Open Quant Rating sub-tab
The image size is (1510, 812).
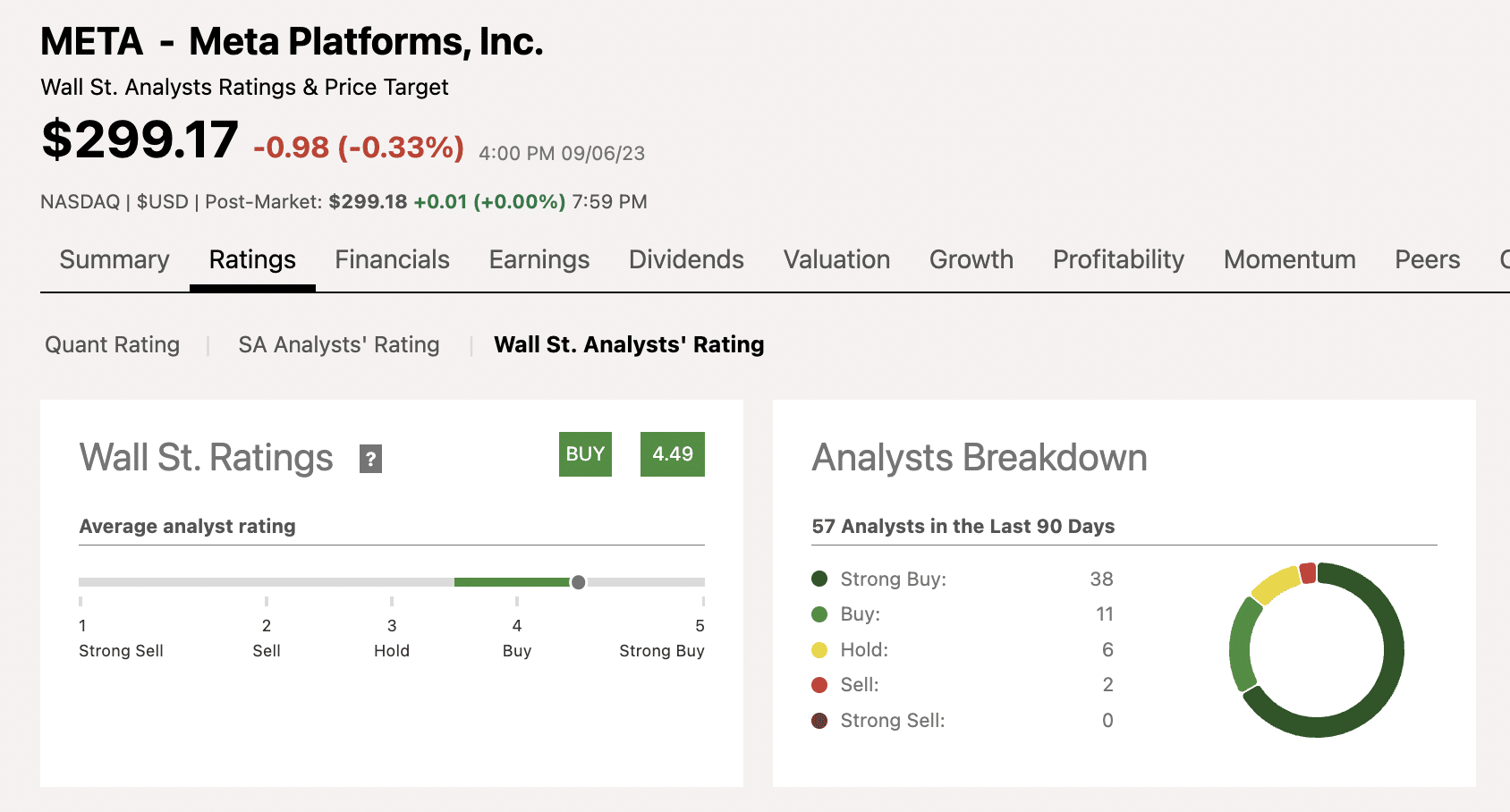coord(113,344)
